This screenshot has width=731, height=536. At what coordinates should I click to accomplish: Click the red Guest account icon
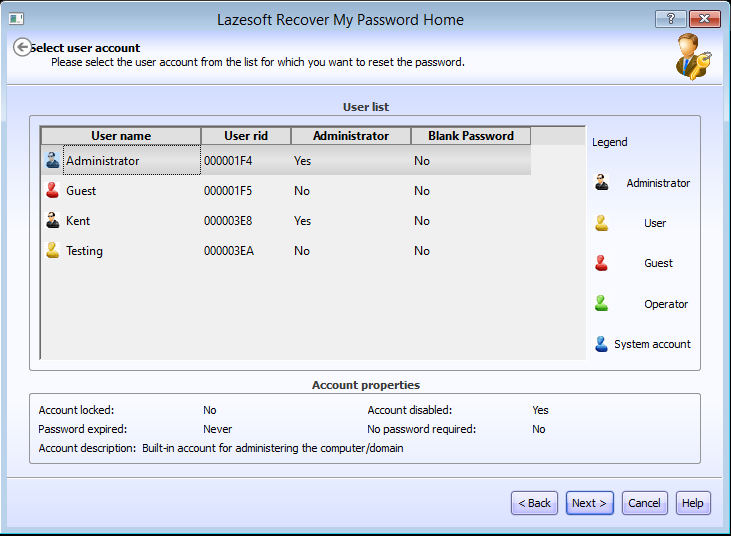[53, 190]
